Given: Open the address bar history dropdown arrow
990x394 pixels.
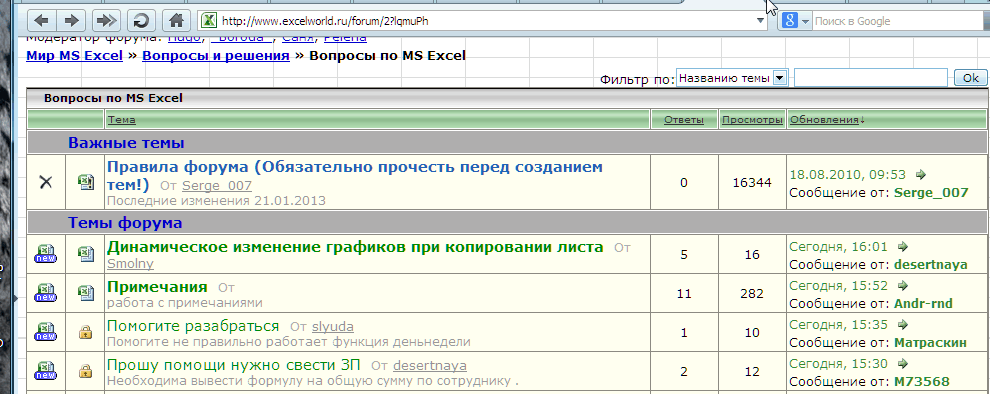Looking at the screenshot, I should pos(761,21).
